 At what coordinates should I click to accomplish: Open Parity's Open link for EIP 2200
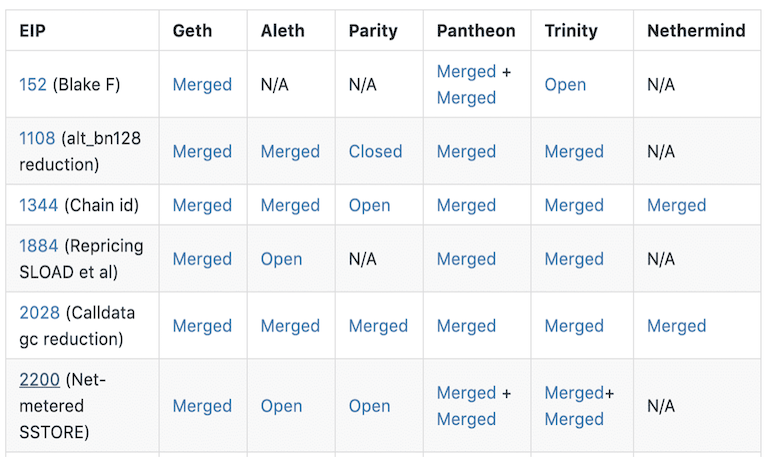point(369,406)
